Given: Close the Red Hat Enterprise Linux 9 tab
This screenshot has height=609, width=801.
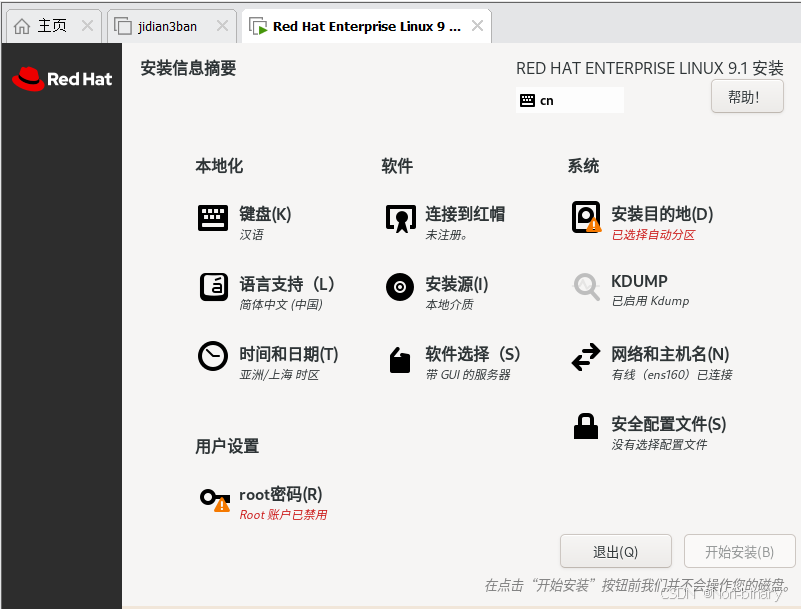Looking at the screenshot, I should tap(477, 26).
